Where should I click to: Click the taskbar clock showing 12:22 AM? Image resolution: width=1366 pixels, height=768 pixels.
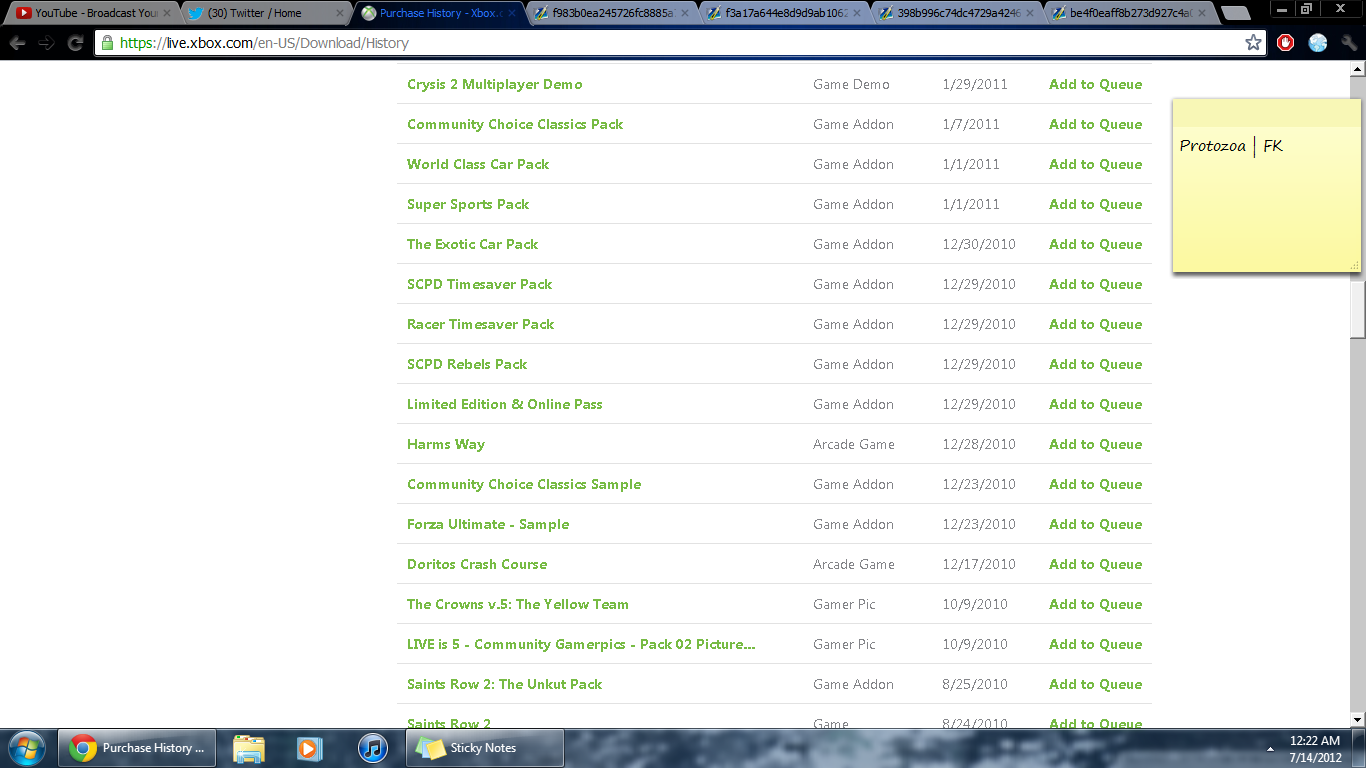pyautogui.click(x=1315, y=749)
